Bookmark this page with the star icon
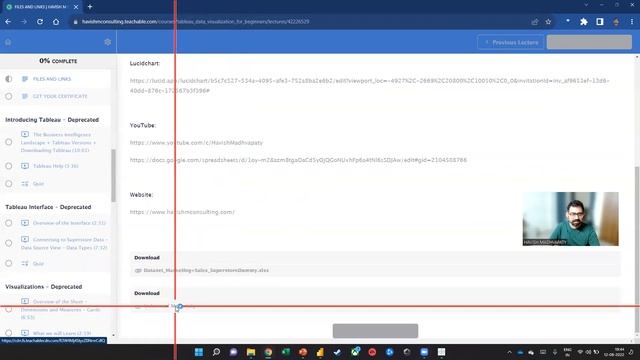Viewport: 640px width, 360px height. click(x=548, y=22)
